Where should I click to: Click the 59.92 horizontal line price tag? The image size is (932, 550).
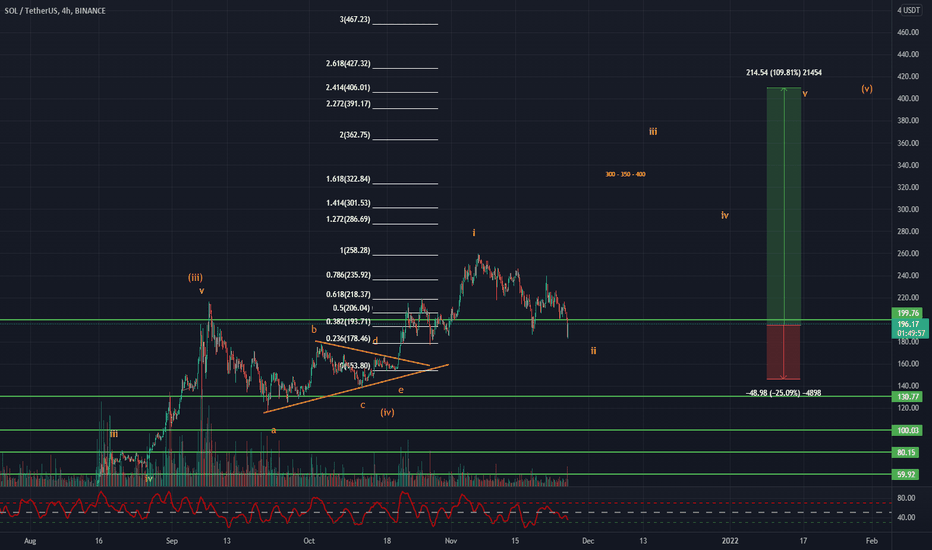click(906, 474)
